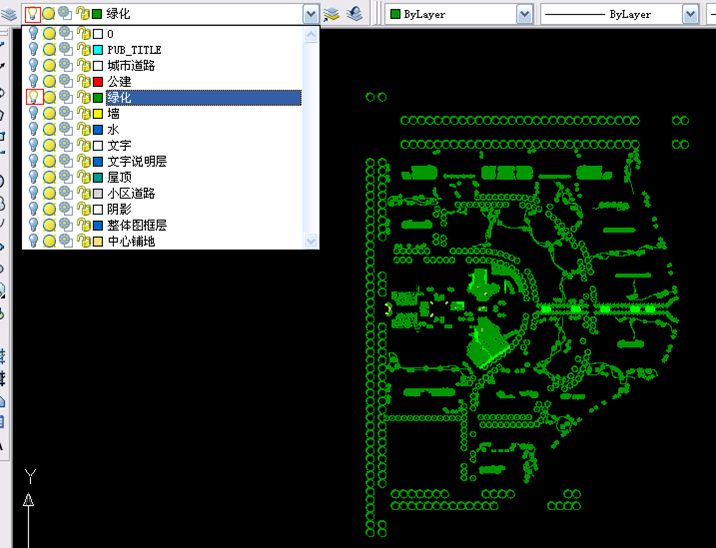Click the 中心铺地 tan color swatch

[98, 242]
